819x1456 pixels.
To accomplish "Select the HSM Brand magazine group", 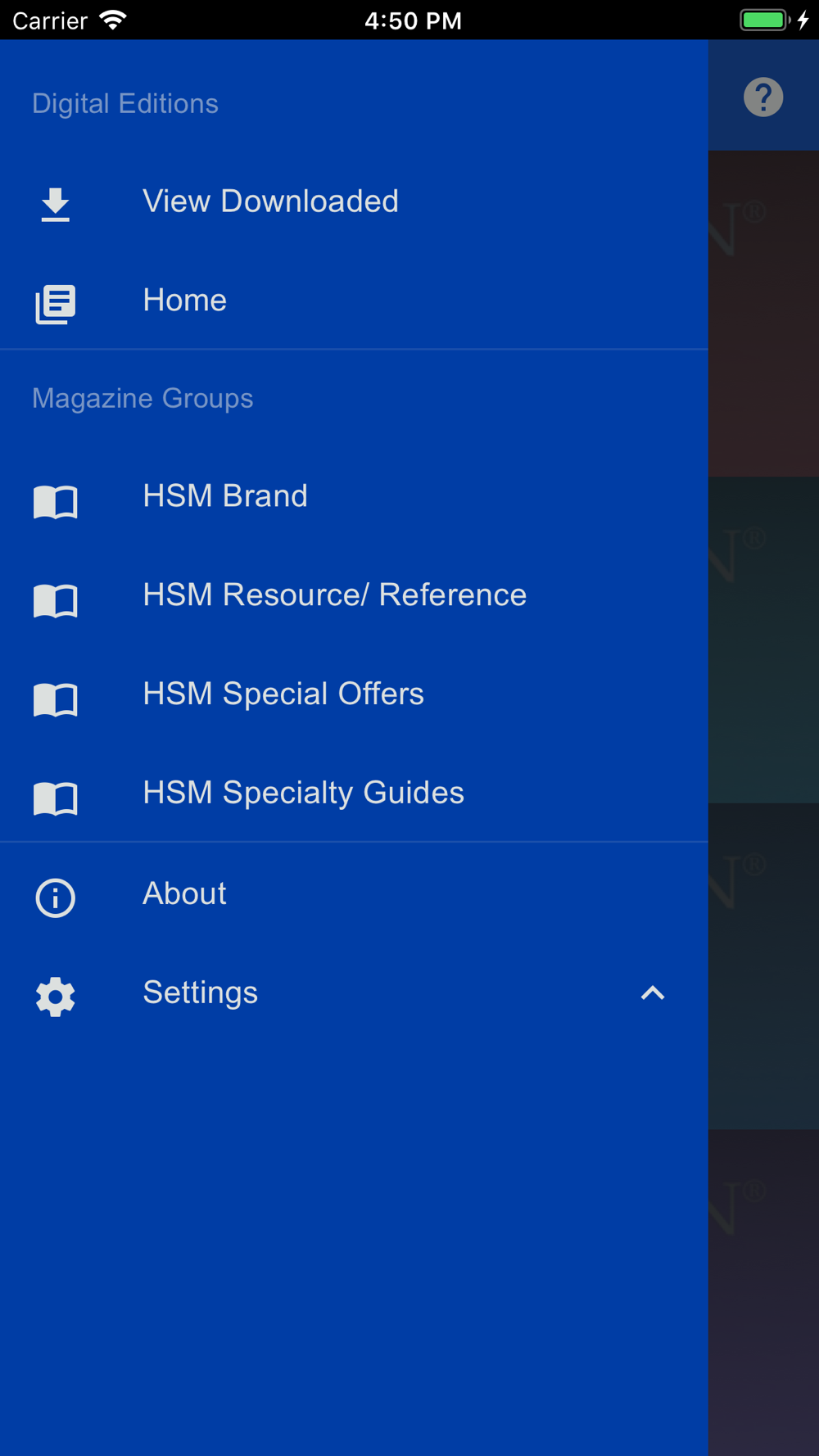I will (x=225, y=496).
